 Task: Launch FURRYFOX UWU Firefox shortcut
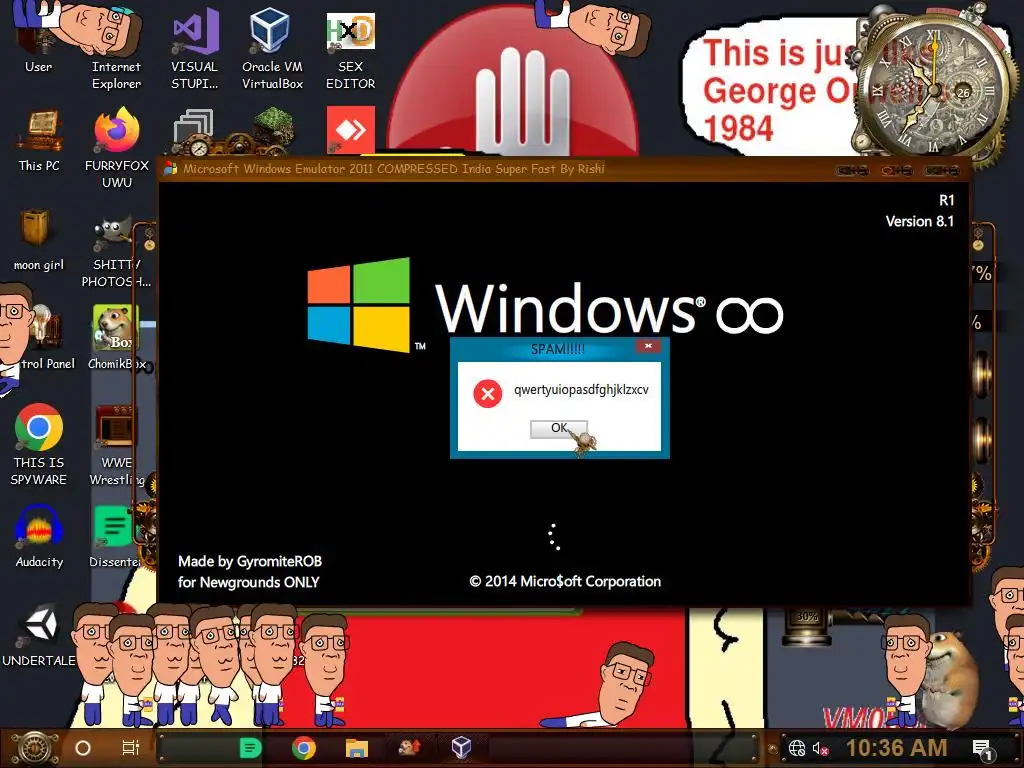pos(117,147)
